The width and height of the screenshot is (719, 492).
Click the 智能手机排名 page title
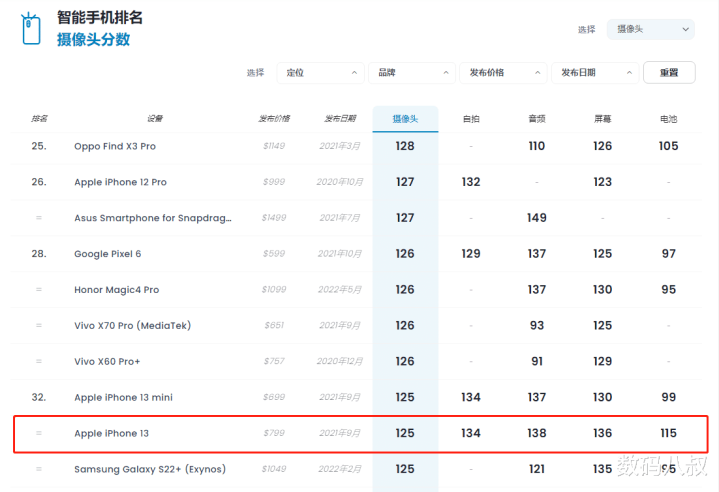(x=100, y=17)
